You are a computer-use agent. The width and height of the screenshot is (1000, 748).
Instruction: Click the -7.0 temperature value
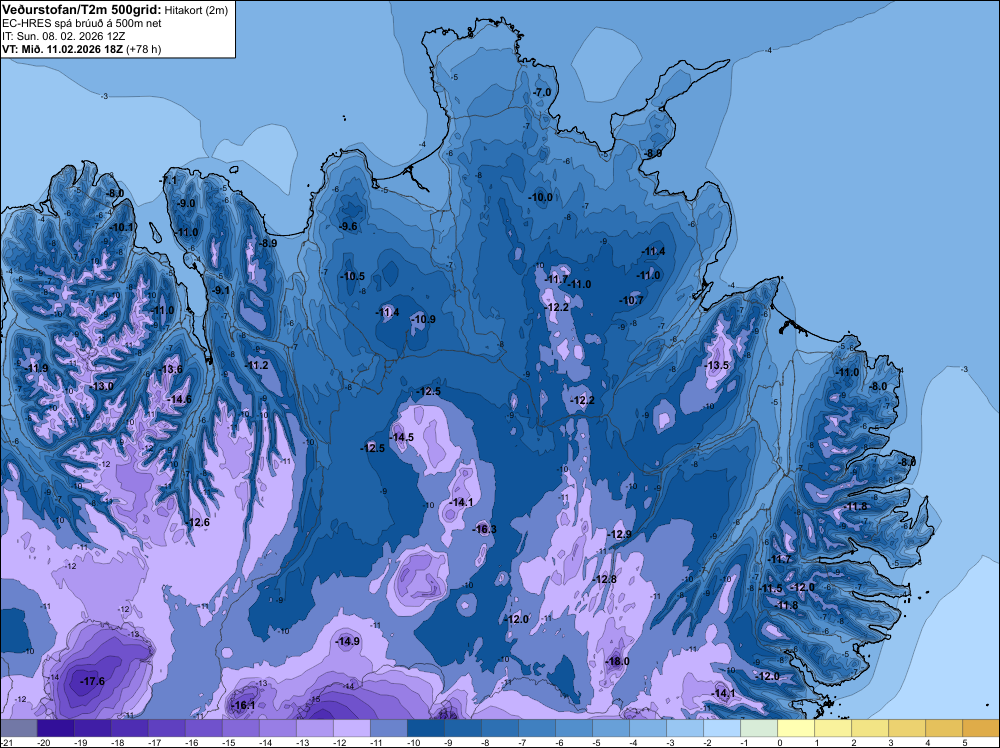pyautogui.click(x=541, y=92)
